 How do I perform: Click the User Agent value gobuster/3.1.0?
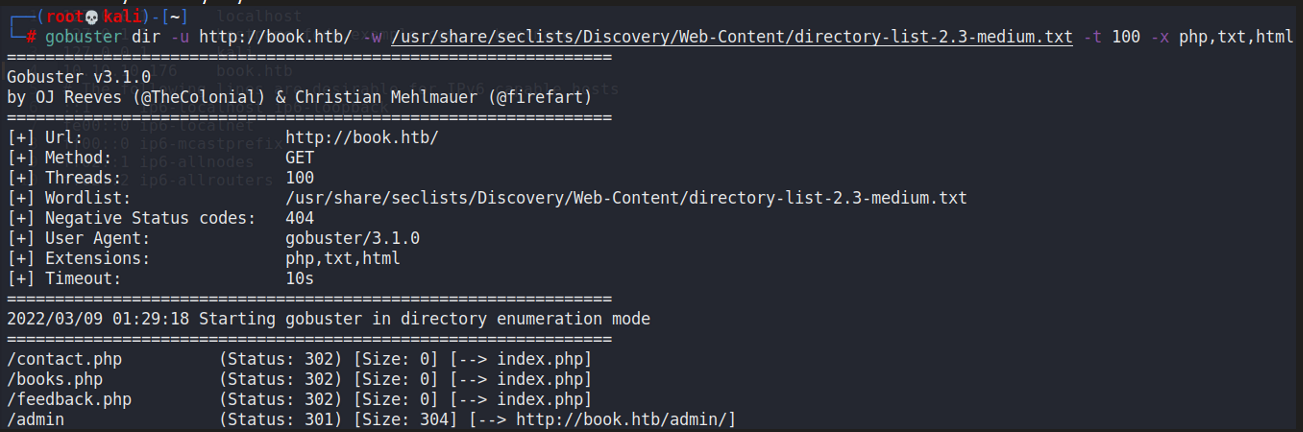352,238
